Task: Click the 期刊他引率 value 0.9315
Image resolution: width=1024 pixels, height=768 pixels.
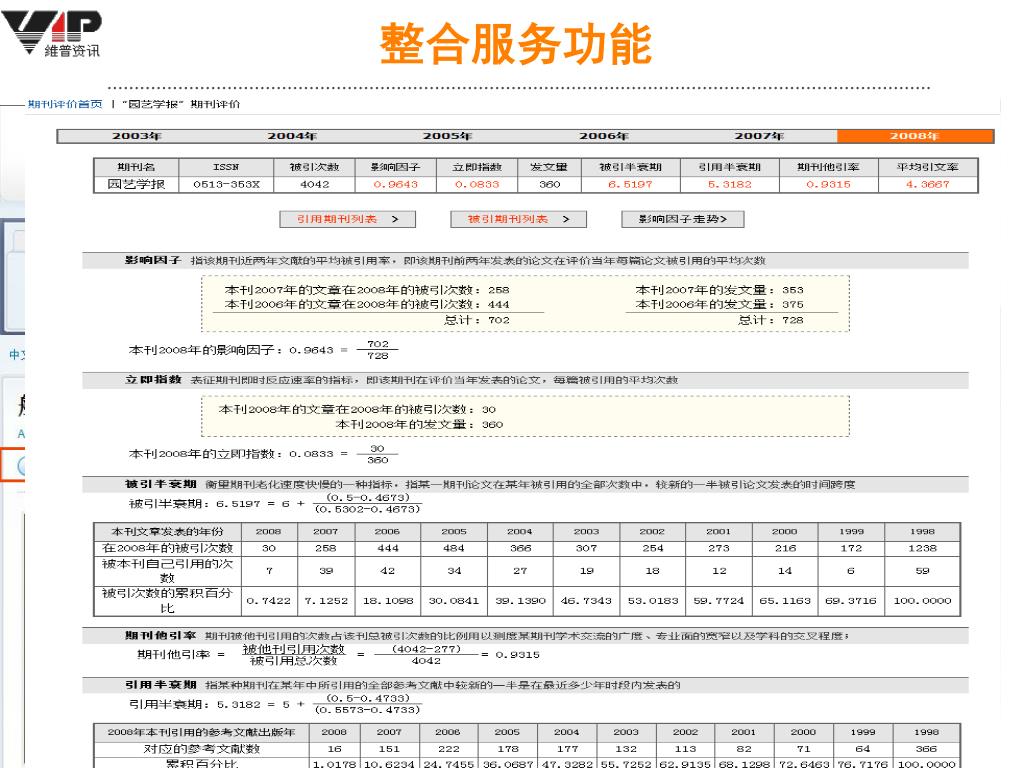Action: point(828,184)
